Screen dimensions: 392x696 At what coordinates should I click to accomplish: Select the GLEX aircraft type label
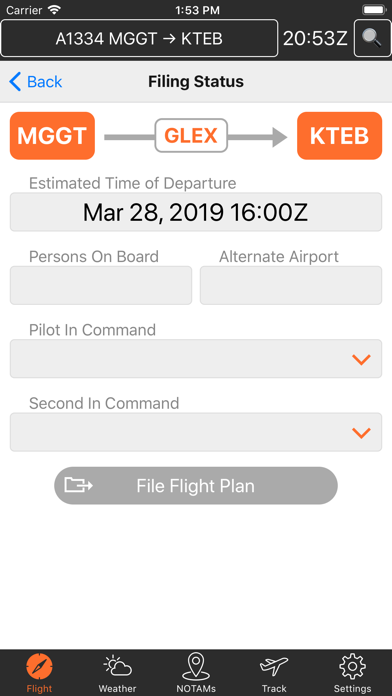(191, 135)
